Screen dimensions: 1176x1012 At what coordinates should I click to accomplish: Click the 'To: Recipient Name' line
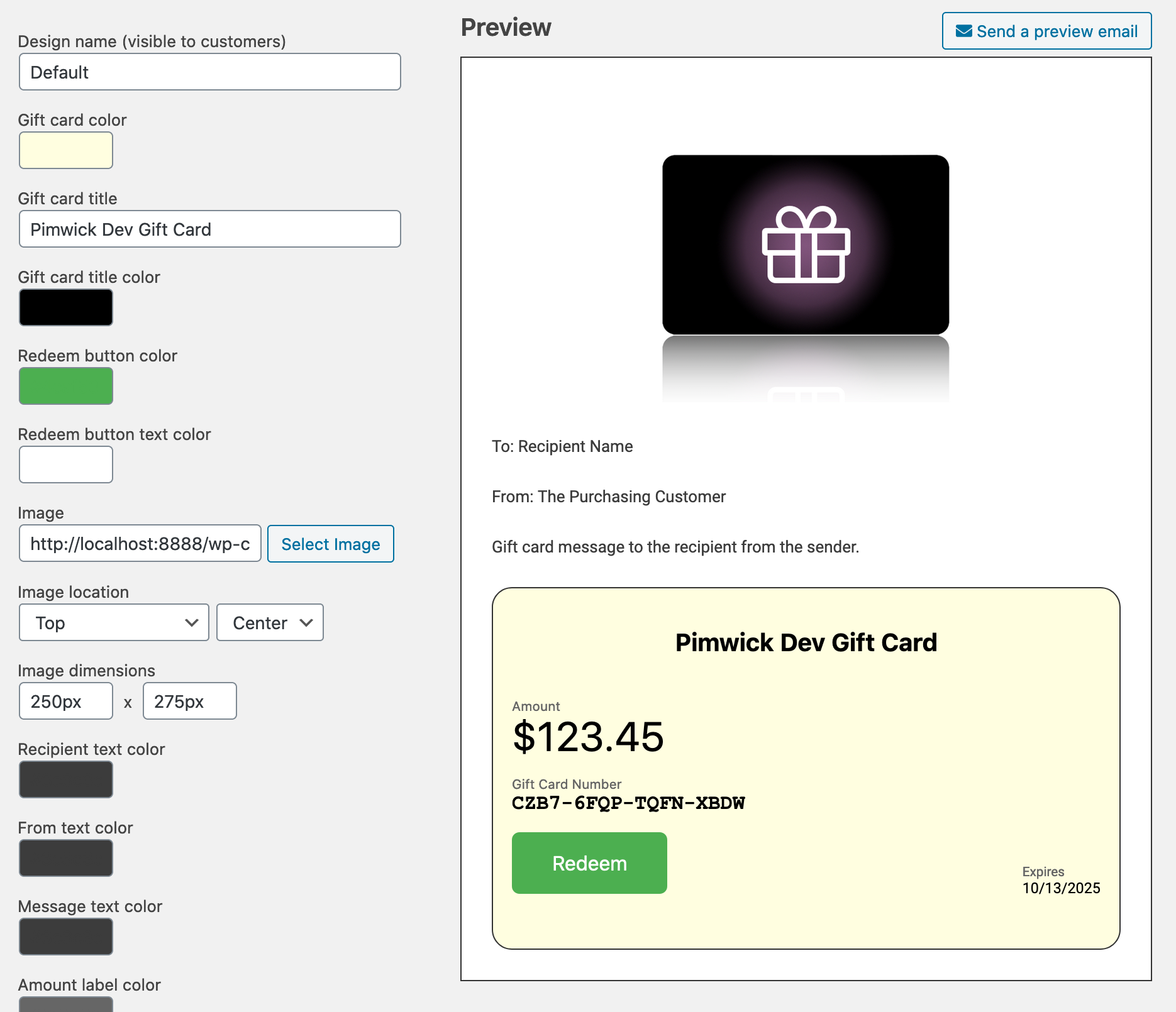[562, 446]
